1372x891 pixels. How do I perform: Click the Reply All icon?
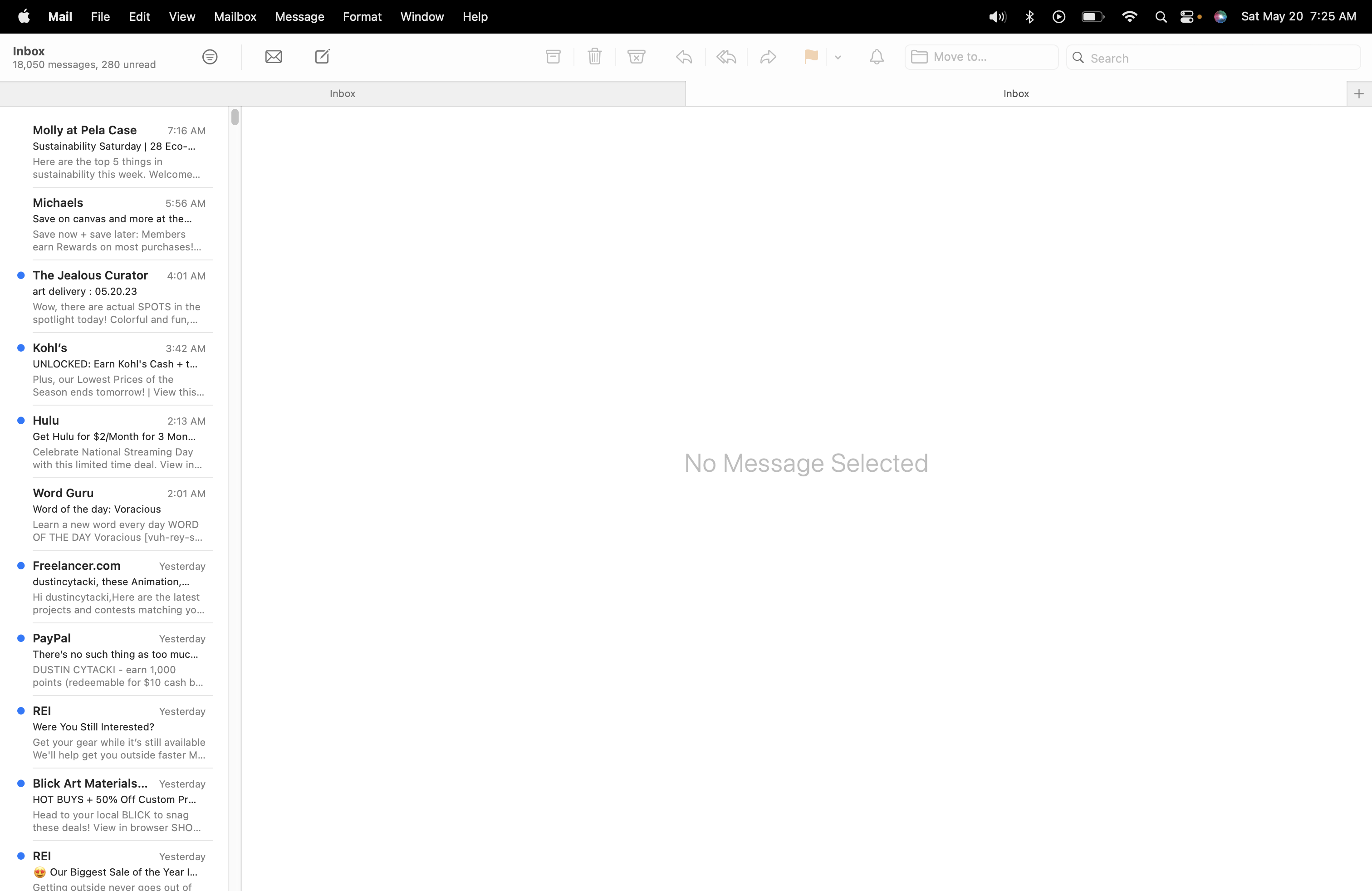(726, 56)
